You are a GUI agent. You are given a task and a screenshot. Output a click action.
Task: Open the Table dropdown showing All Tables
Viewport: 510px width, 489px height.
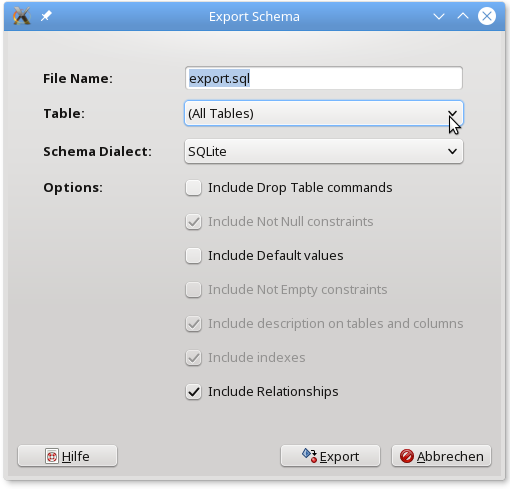[x=324, y=113]
